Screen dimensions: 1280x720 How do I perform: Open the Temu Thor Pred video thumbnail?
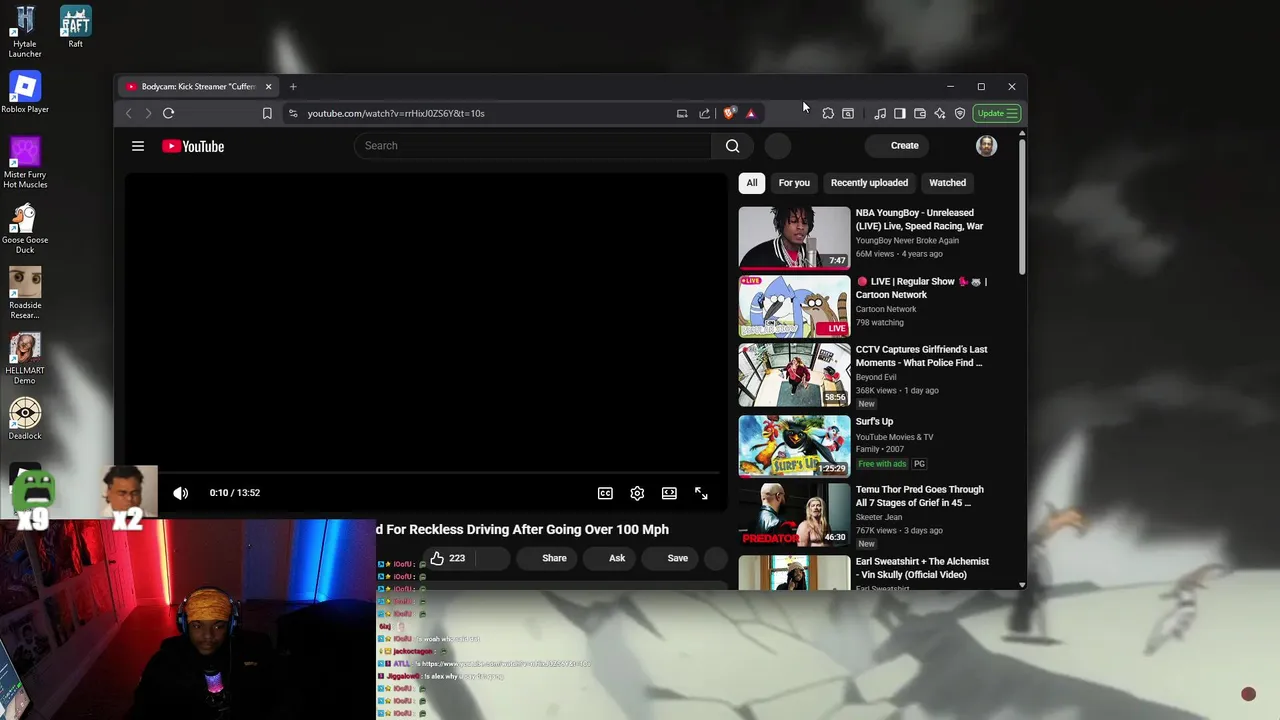794,514
